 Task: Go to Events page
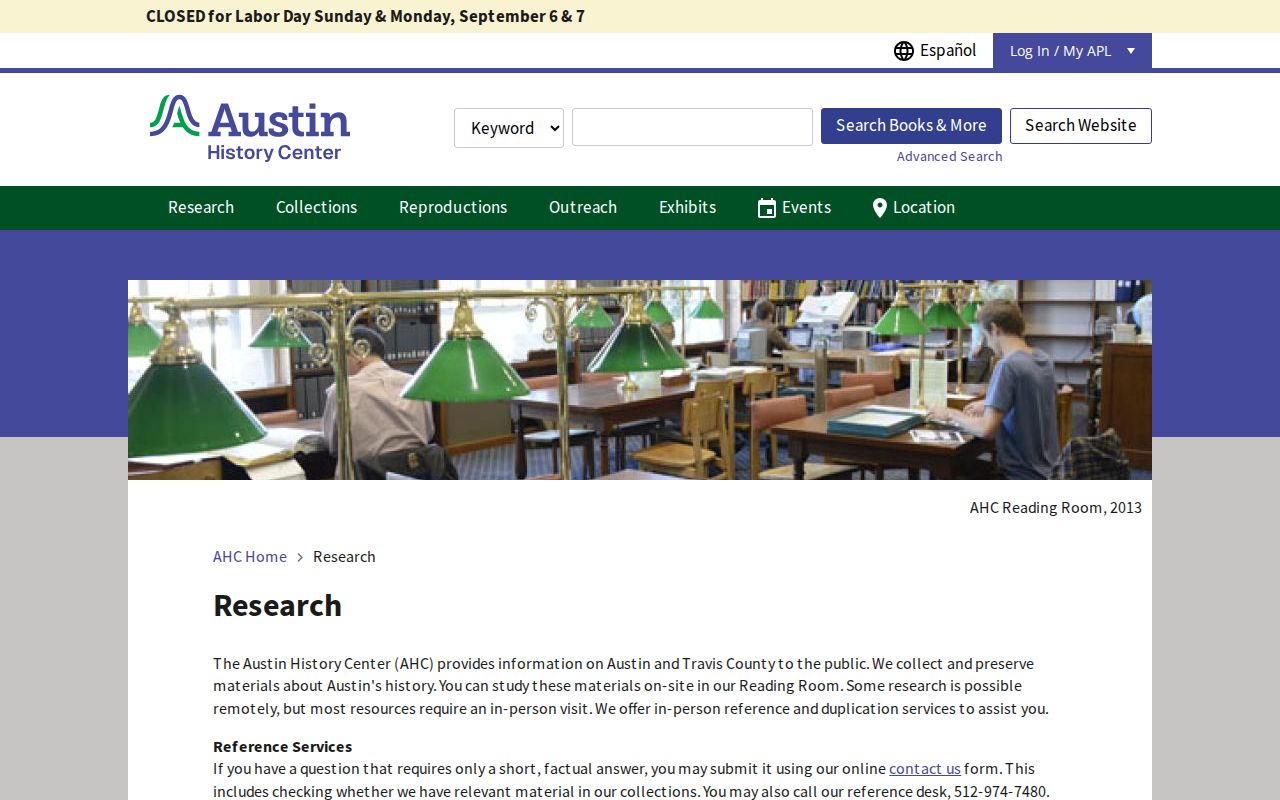pyautogui.click(x=795, y=207)
